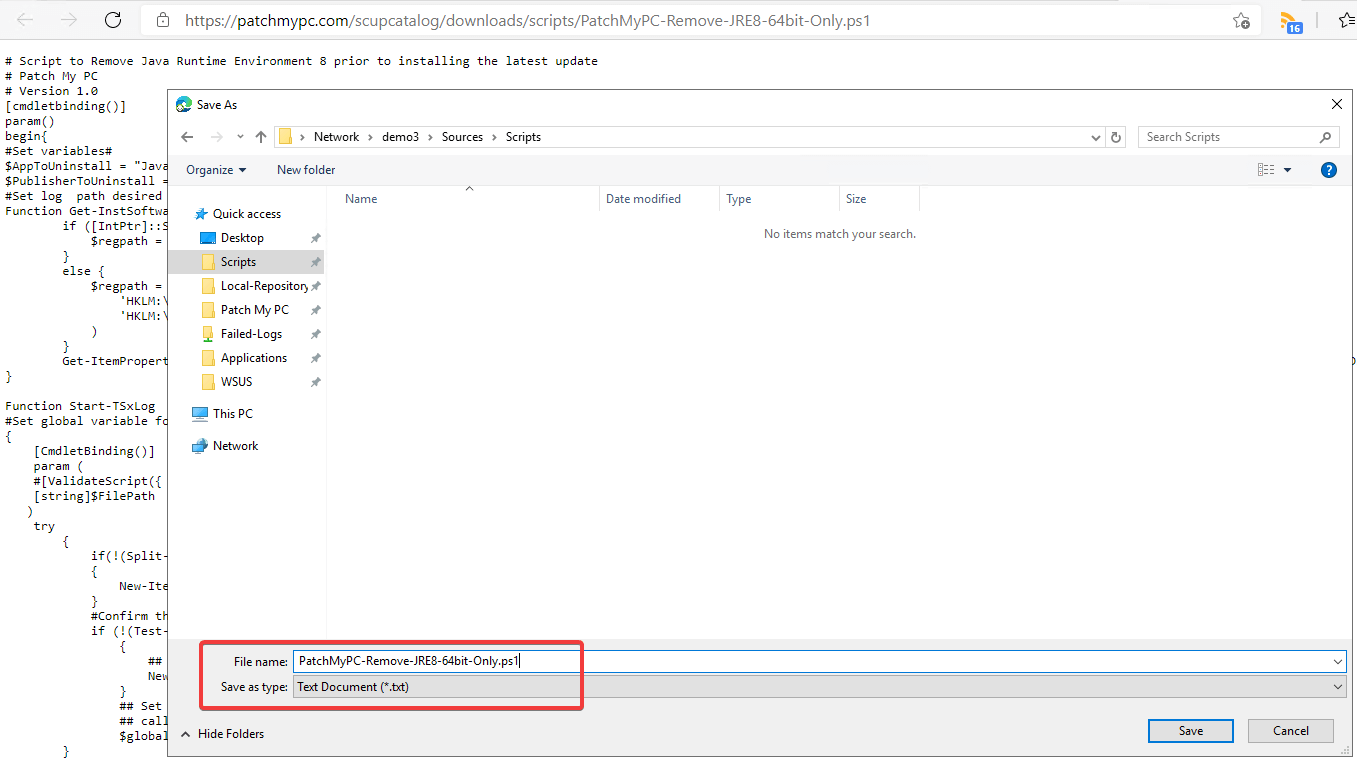1357x760 pixels.
Task: Open the Patch My PC folder
Action: (254, 310)
